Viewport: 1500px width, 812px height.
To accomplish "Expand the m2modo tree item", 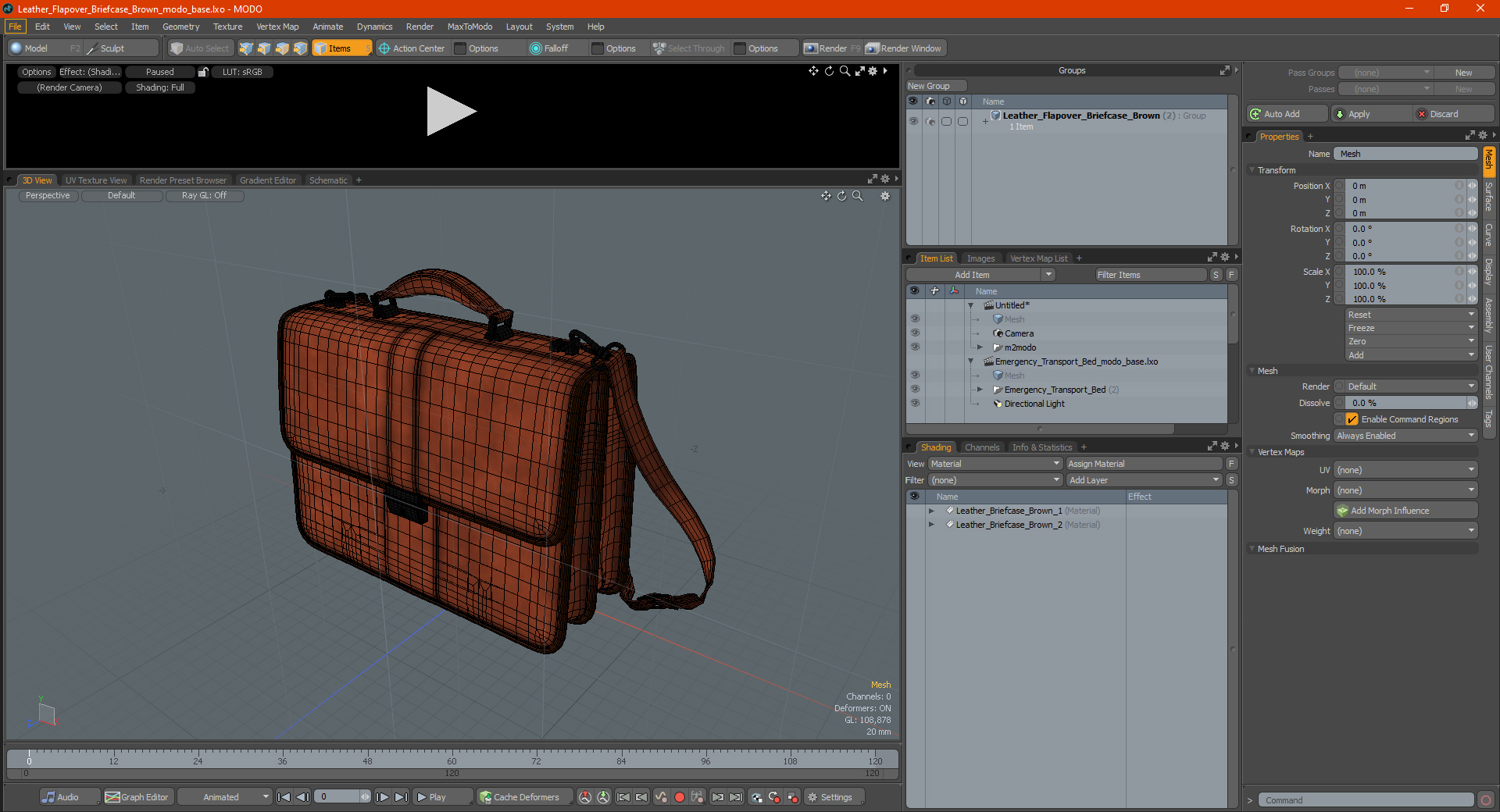I will 980,347.
